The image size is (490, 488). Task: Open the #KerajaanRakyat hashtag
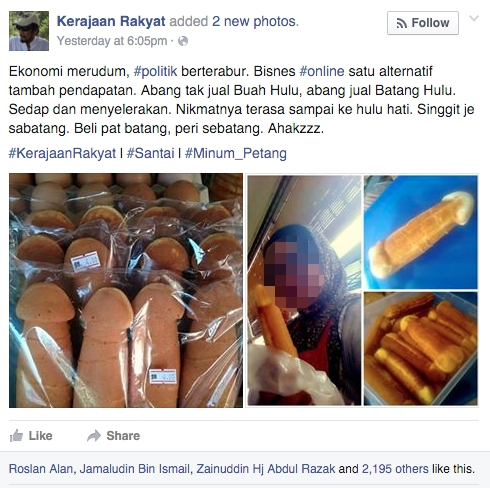(62, 153)
